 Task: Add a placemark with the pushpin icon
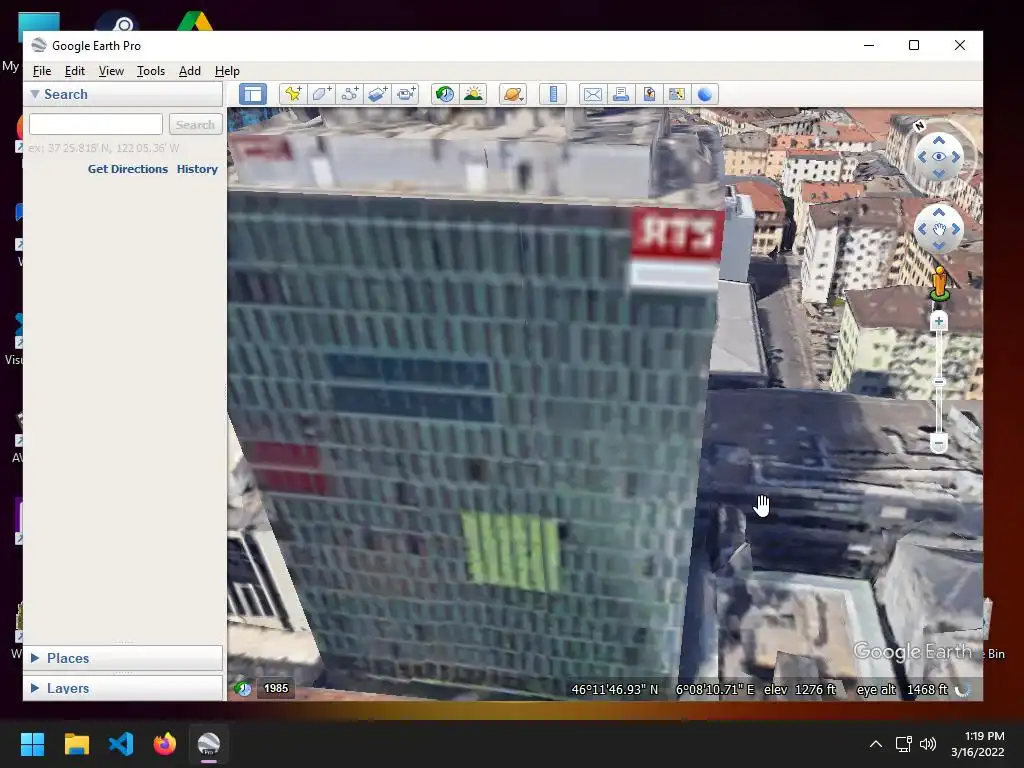tap(293, 94)
